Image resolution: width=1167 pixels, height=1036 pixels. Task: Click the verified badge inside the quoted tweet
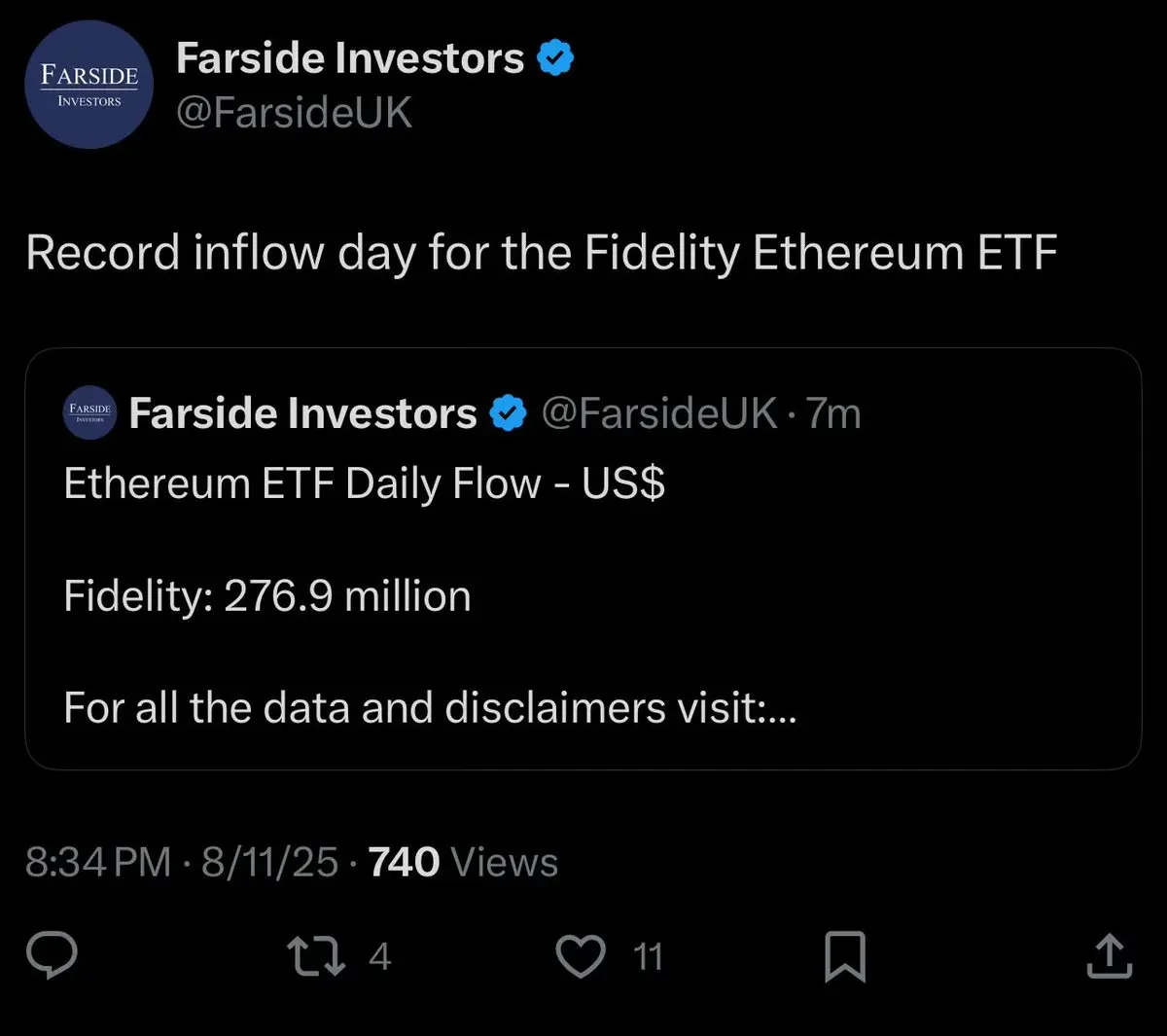click(507, 413)
